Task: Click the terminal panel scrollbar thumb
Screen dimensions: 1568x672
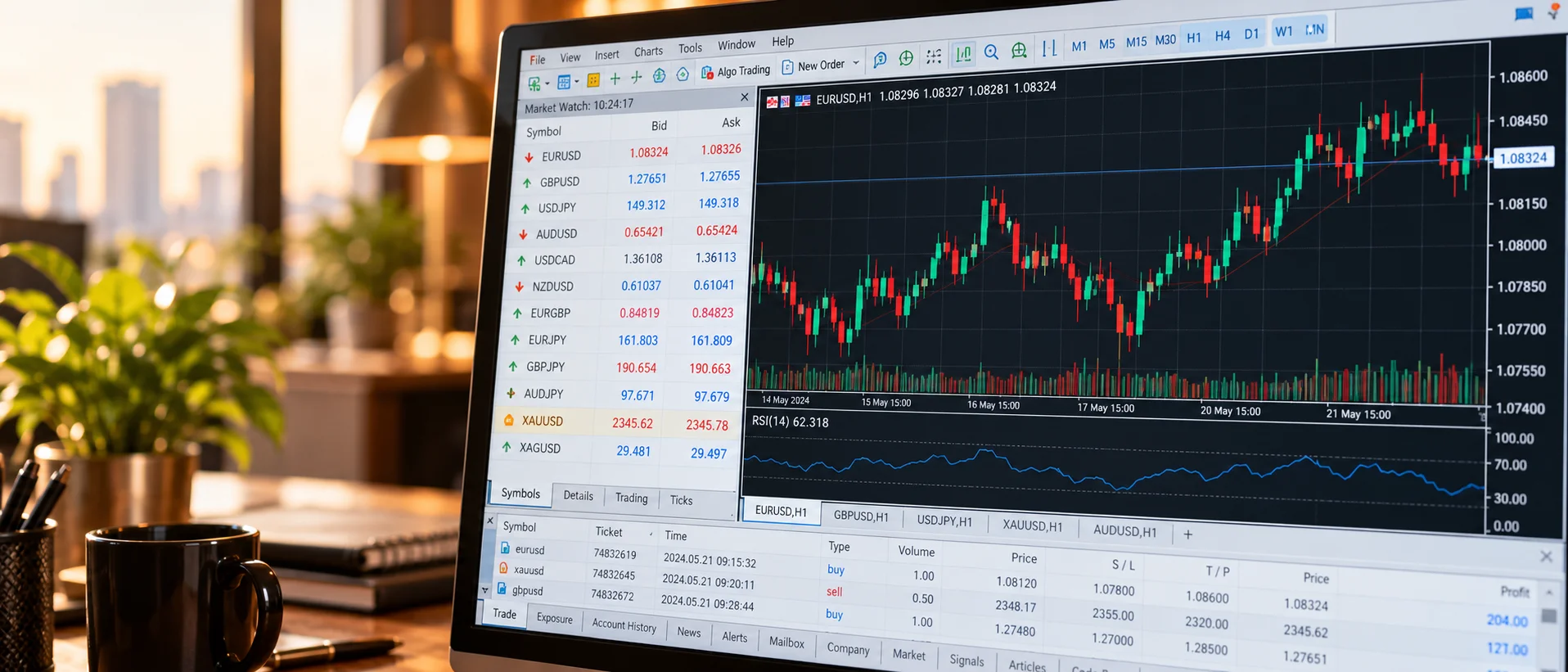Action: (x=1549, y=616)
